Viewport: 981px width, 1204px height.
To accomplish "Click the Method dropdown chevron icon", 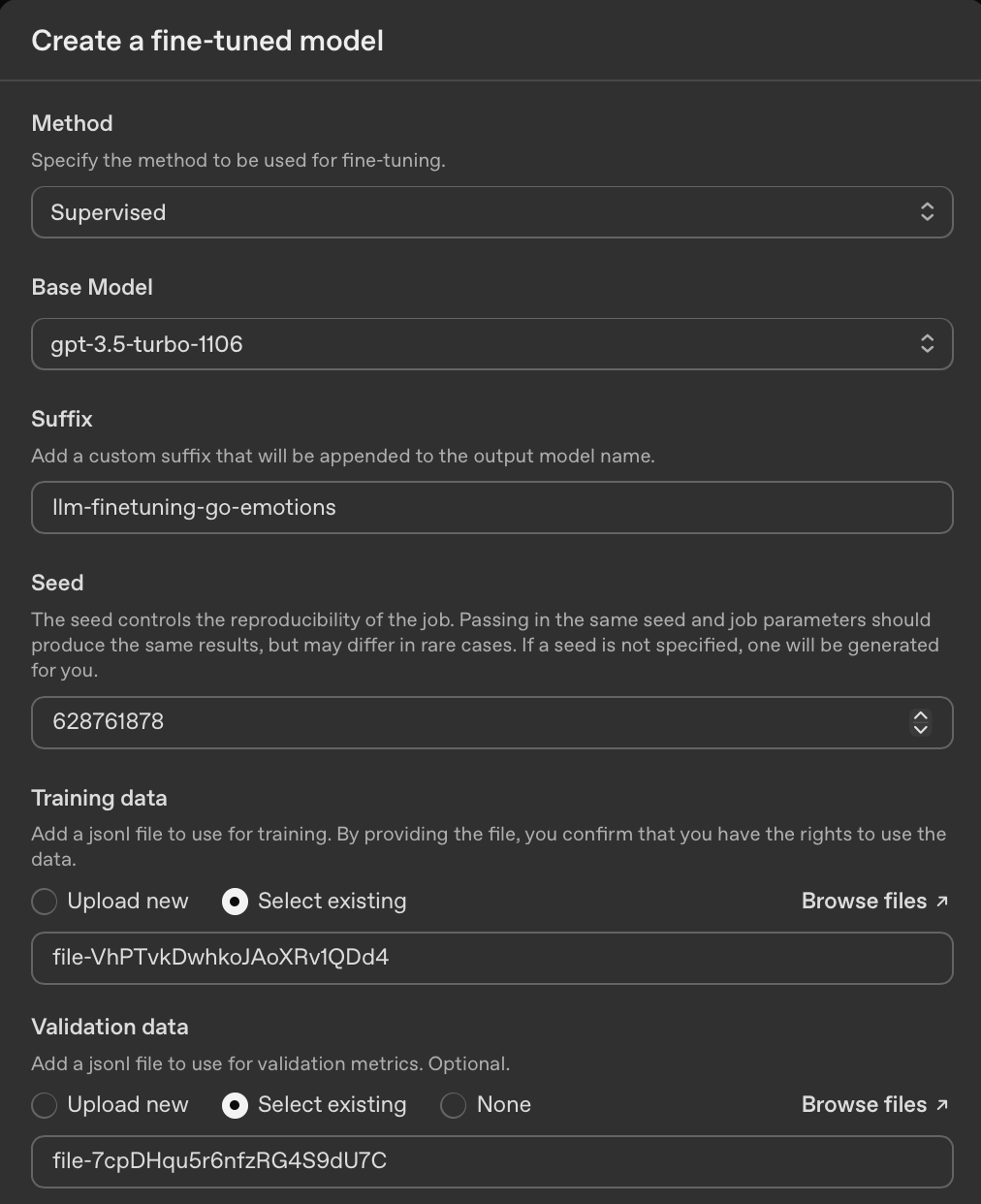I will (x=927, y=212).
